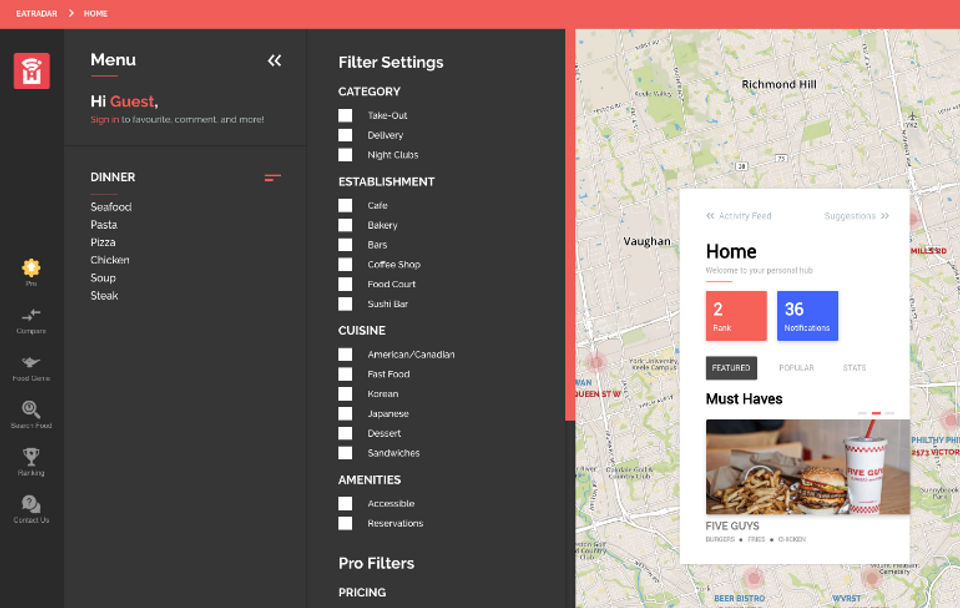Click the CATEGORY filter heading
Viewport: 960px width, 608px height.
coord(369,92)
